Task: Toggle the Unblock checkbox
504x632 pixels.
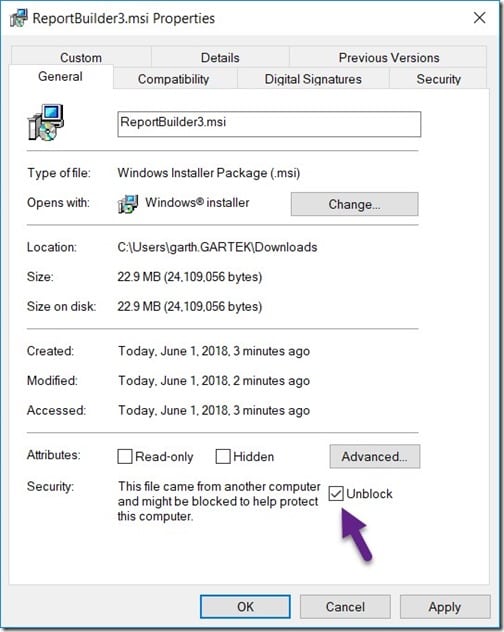Action: (336, 493)
